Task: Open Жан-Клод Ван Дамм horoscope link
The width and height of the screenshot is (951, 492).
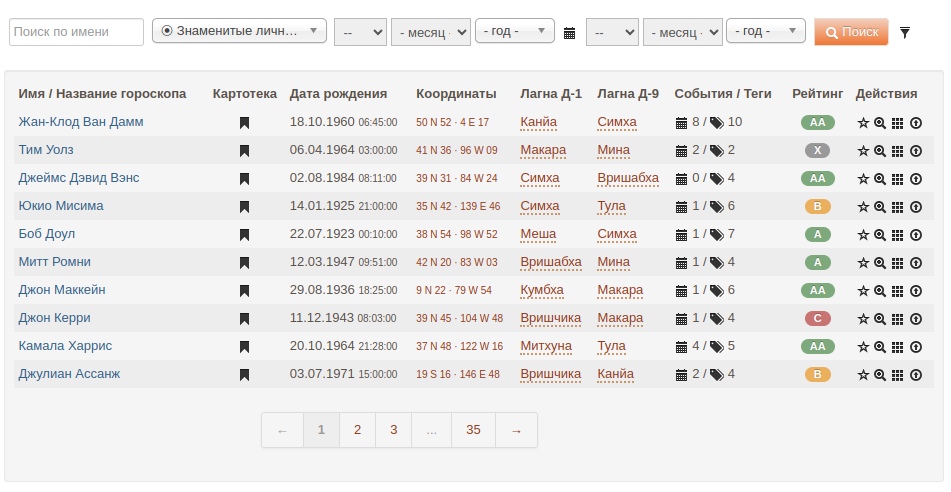Action: [x=81, y=122]
